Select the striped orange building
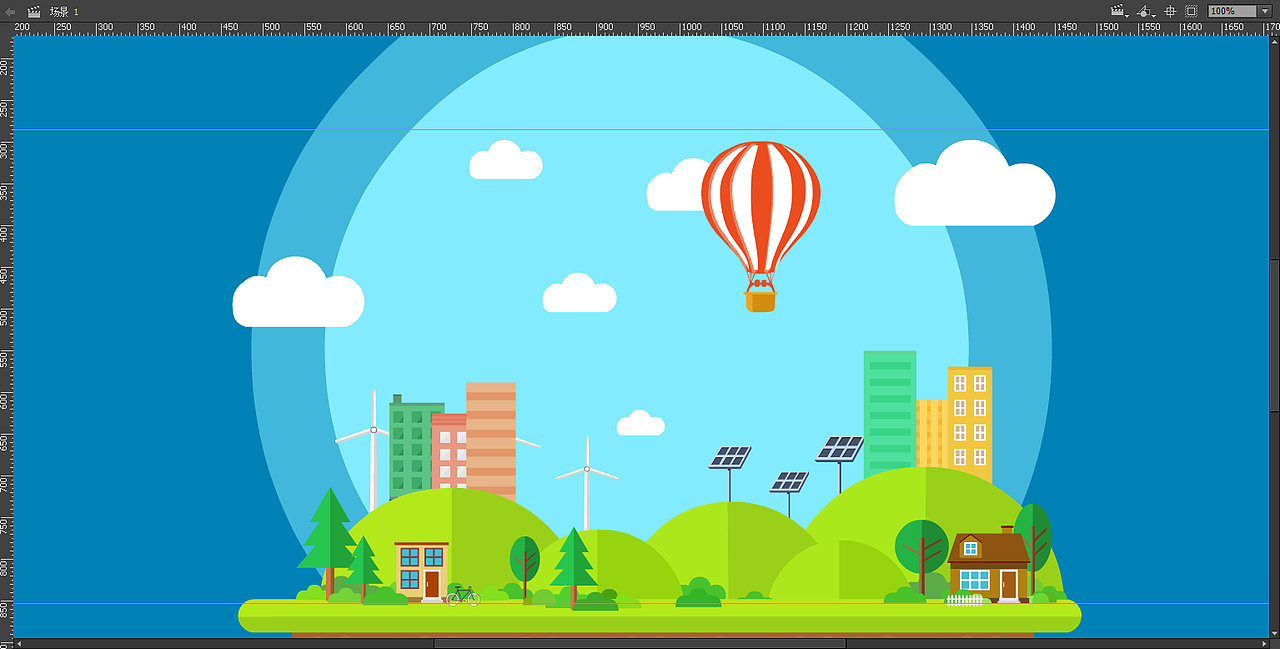 click(x=491, y=440)
